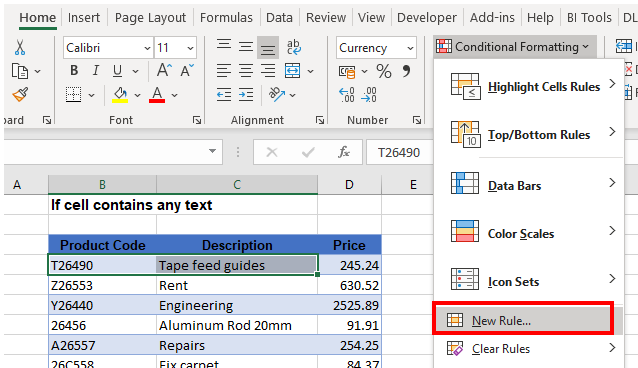Open Alignment dialog launcher
Viewport: 638px width, 368px height.
pos(320,120)
